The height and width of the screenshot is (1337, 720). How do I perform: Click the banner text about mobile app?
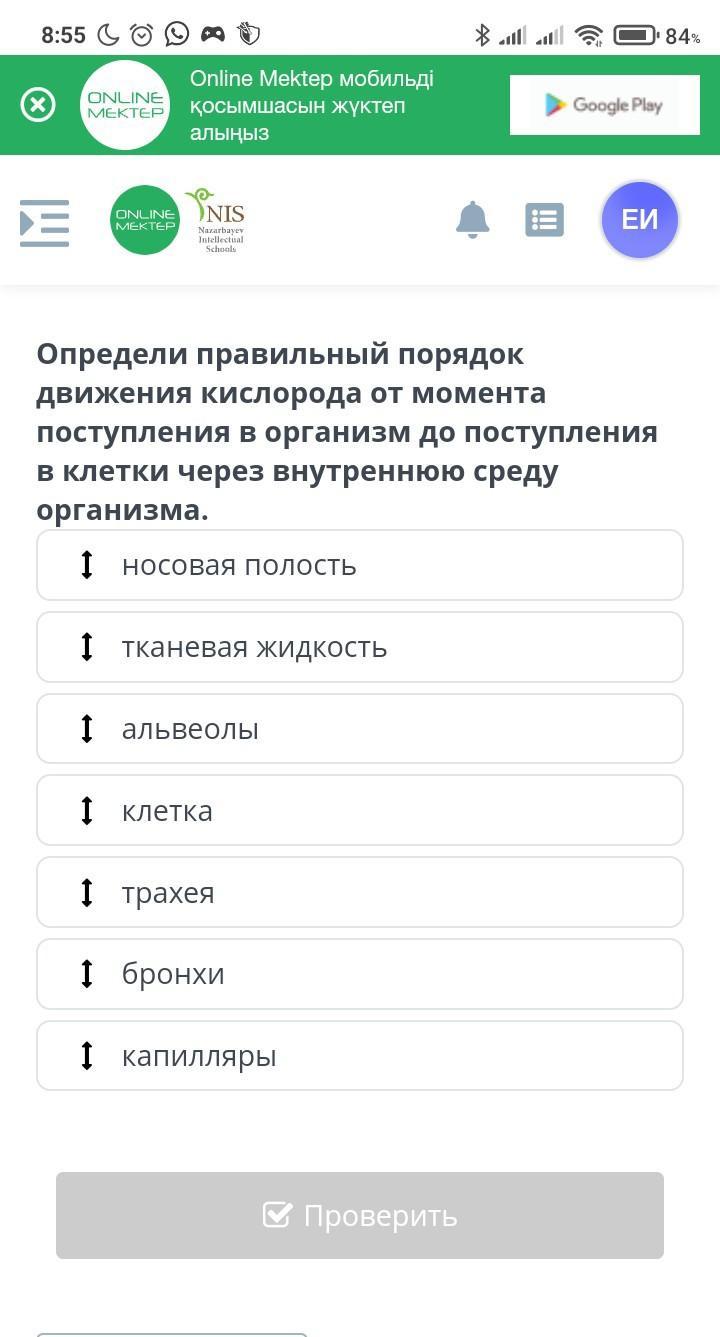click(312, 105)
